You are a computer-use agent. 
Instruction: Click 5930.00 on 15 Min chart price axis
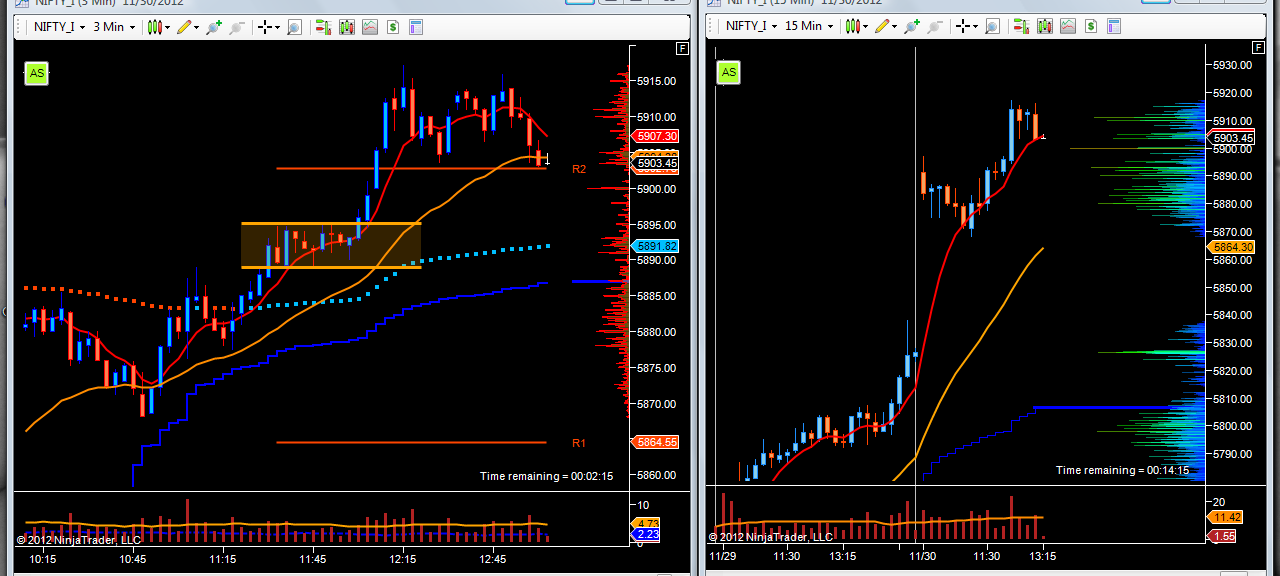(1232, 65)
